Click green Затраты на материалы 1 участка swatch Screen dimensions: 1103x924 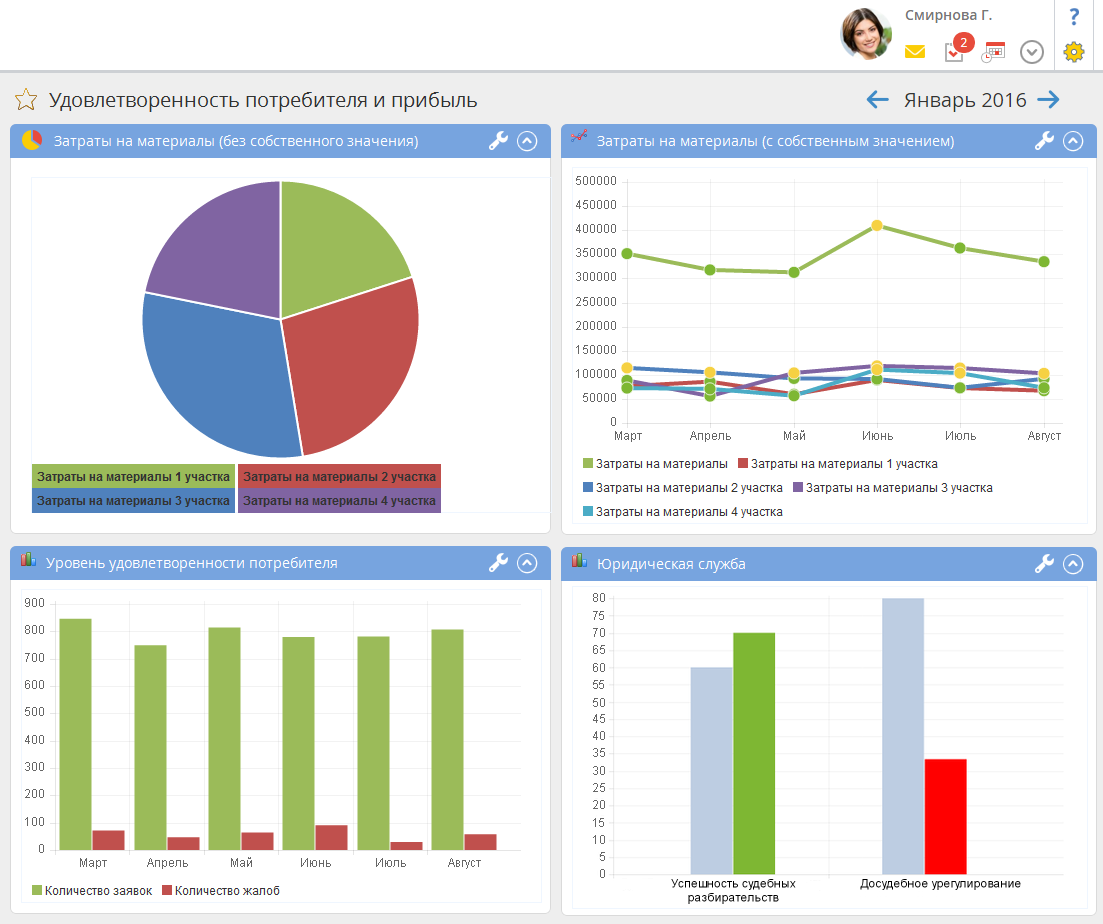[133, 477]
